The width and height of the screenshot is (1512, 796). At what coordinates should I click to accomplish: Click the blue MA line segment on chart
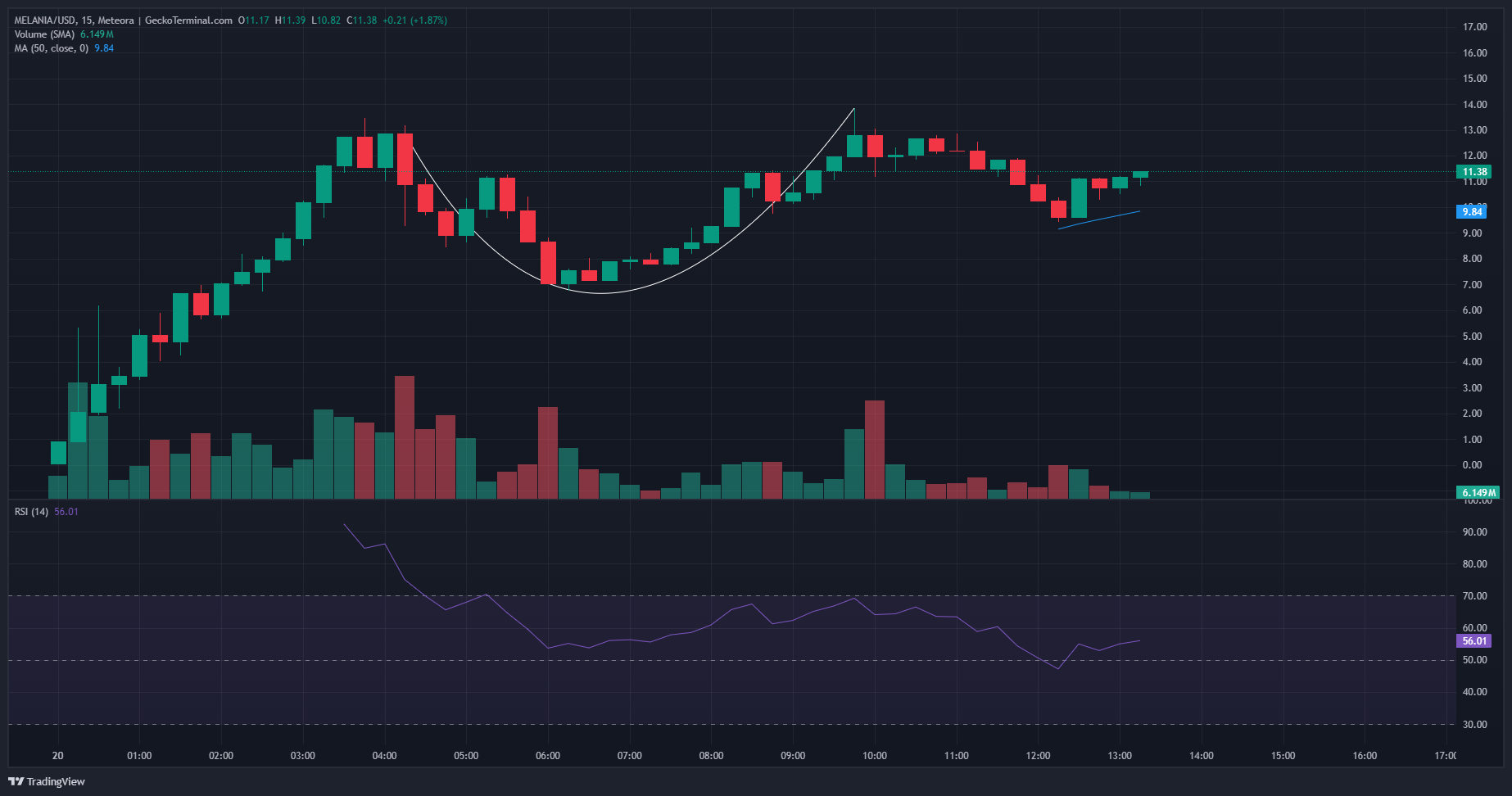point(1098,220)
